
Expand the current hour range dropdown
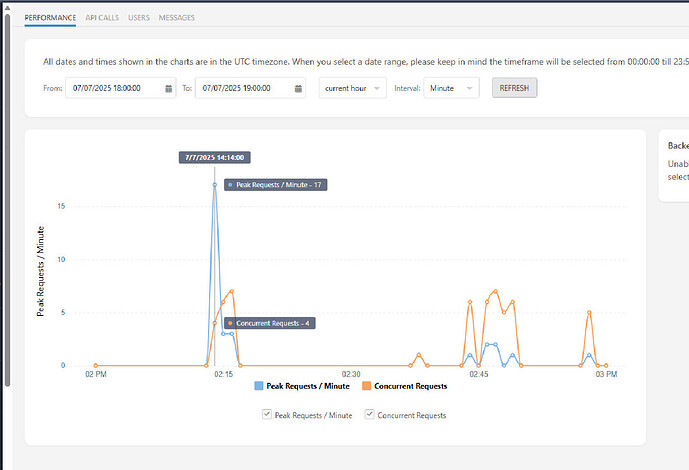pos(352,88)
